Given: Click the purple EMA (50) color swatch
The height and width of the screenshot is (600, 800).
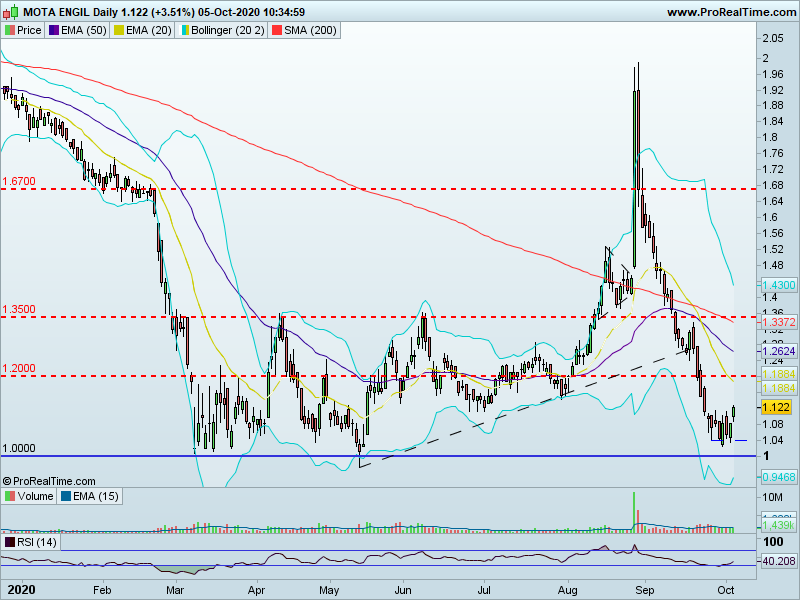Looking at the screenshot, I should point(54,31).
